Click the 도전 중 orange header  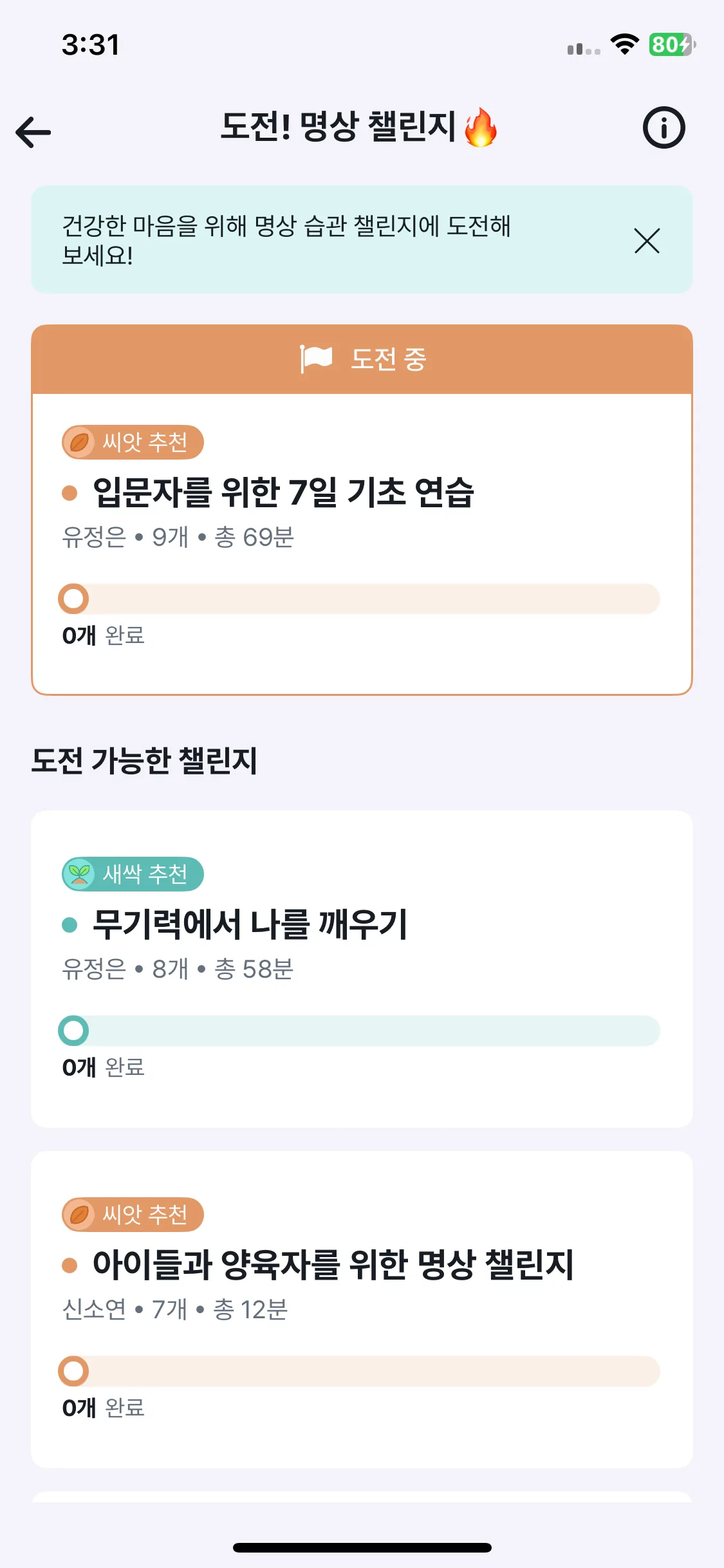coord(362,359)
